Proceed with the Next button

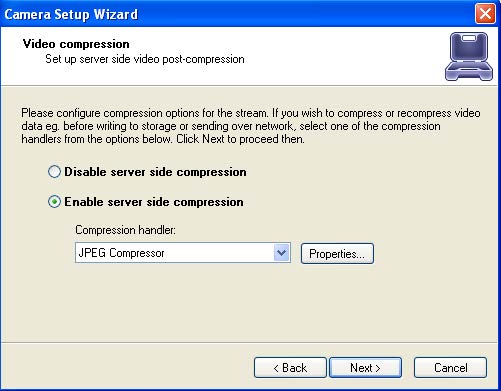pos(365,368)
